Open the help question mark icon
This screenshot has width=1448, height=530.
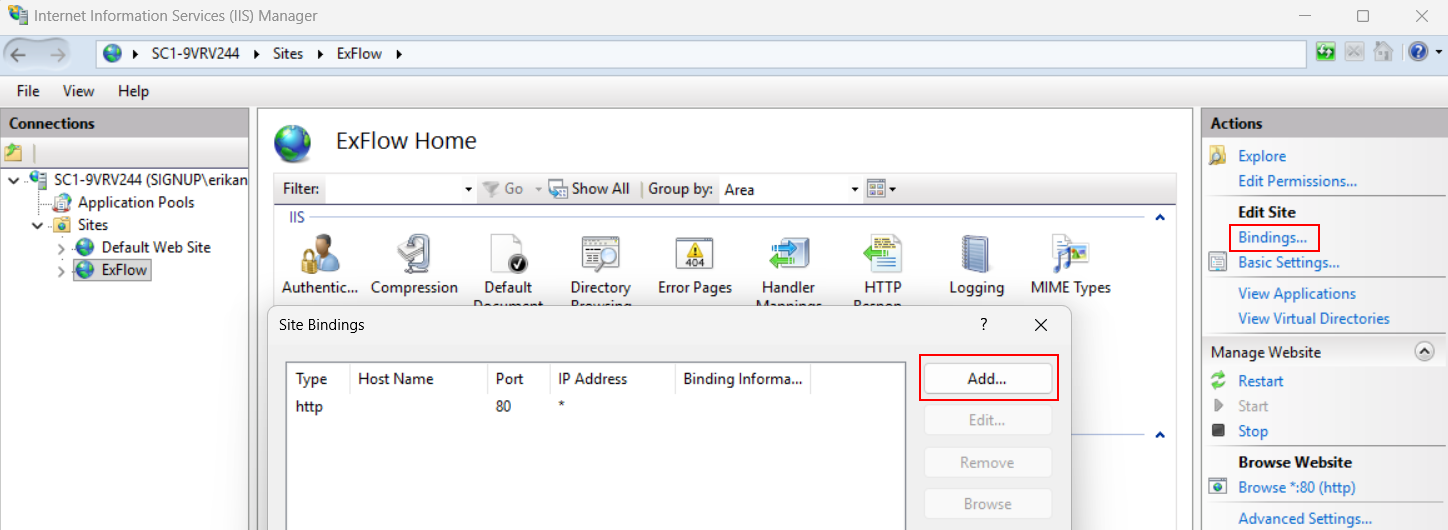coord(1418,52)
